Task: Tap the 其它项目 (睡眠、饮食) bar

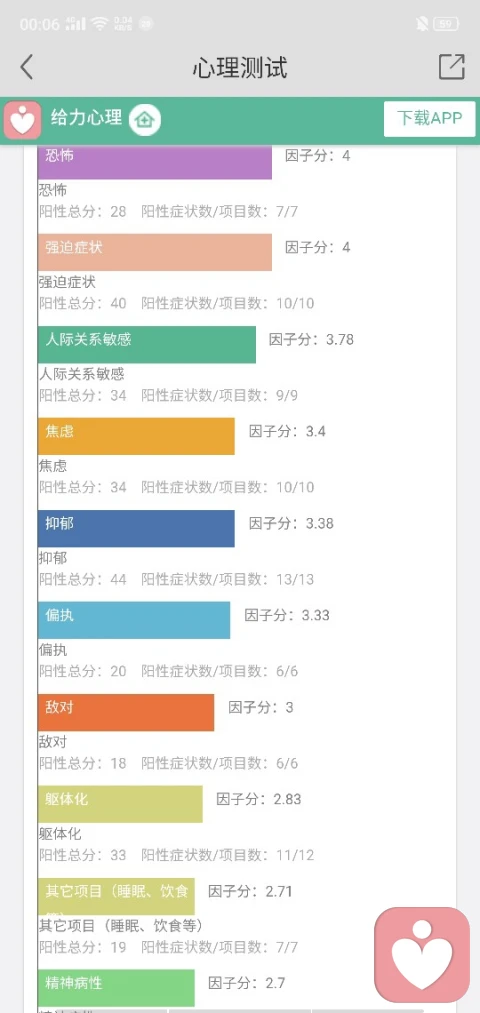Action: click(116, 897)
